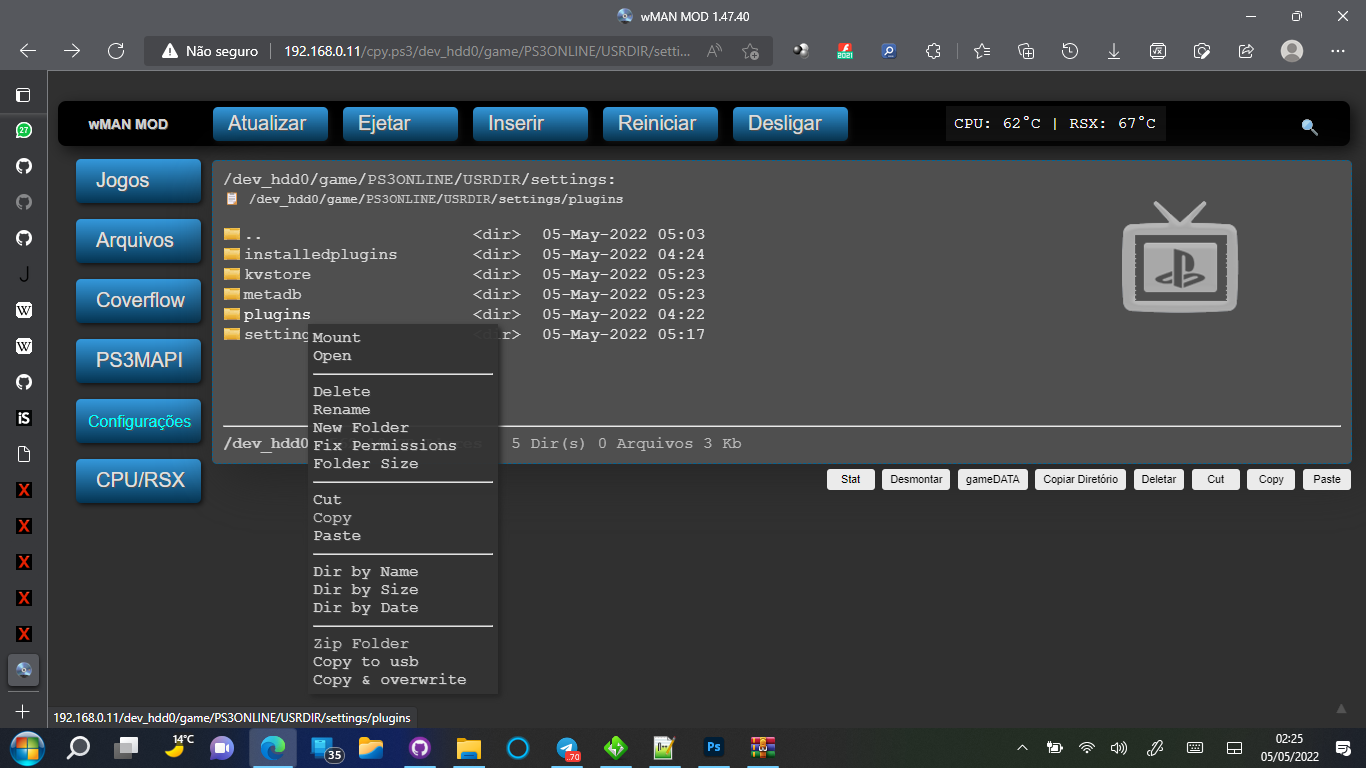Expand hidden icons in the system tray
The height and width of the screenshot is (768, 1366).
pyautogui.click(x=1022, y=747)
